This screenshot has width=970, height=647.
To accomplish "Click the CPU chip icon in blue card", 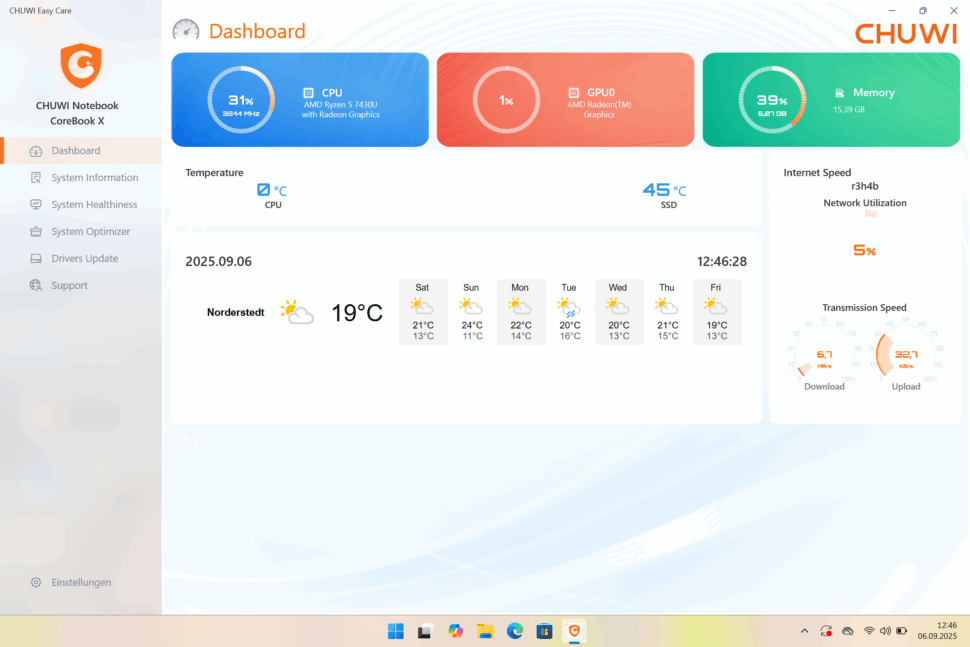I will 308,93.
